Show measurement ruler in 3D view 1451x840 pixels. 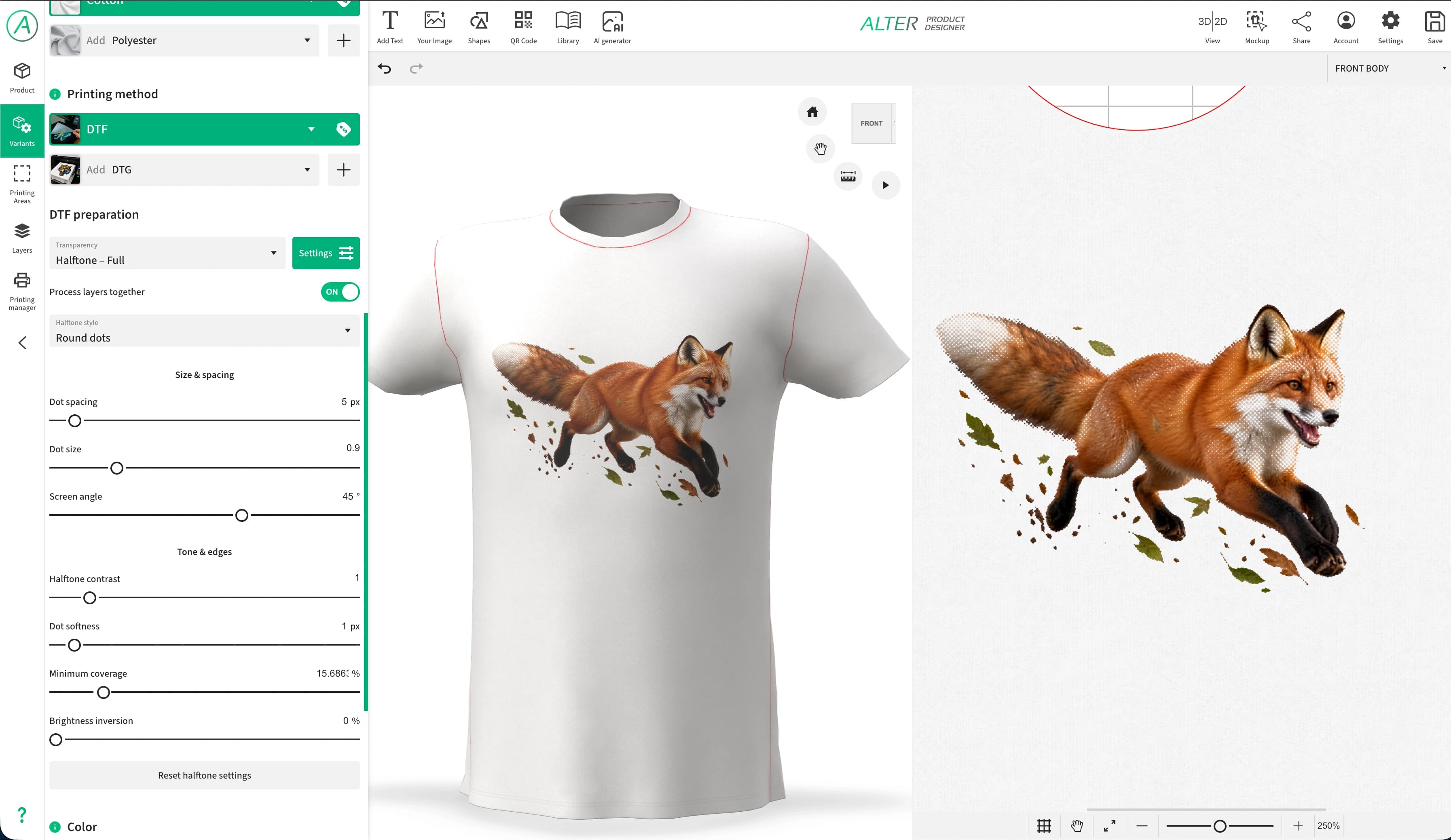point(848,176)
